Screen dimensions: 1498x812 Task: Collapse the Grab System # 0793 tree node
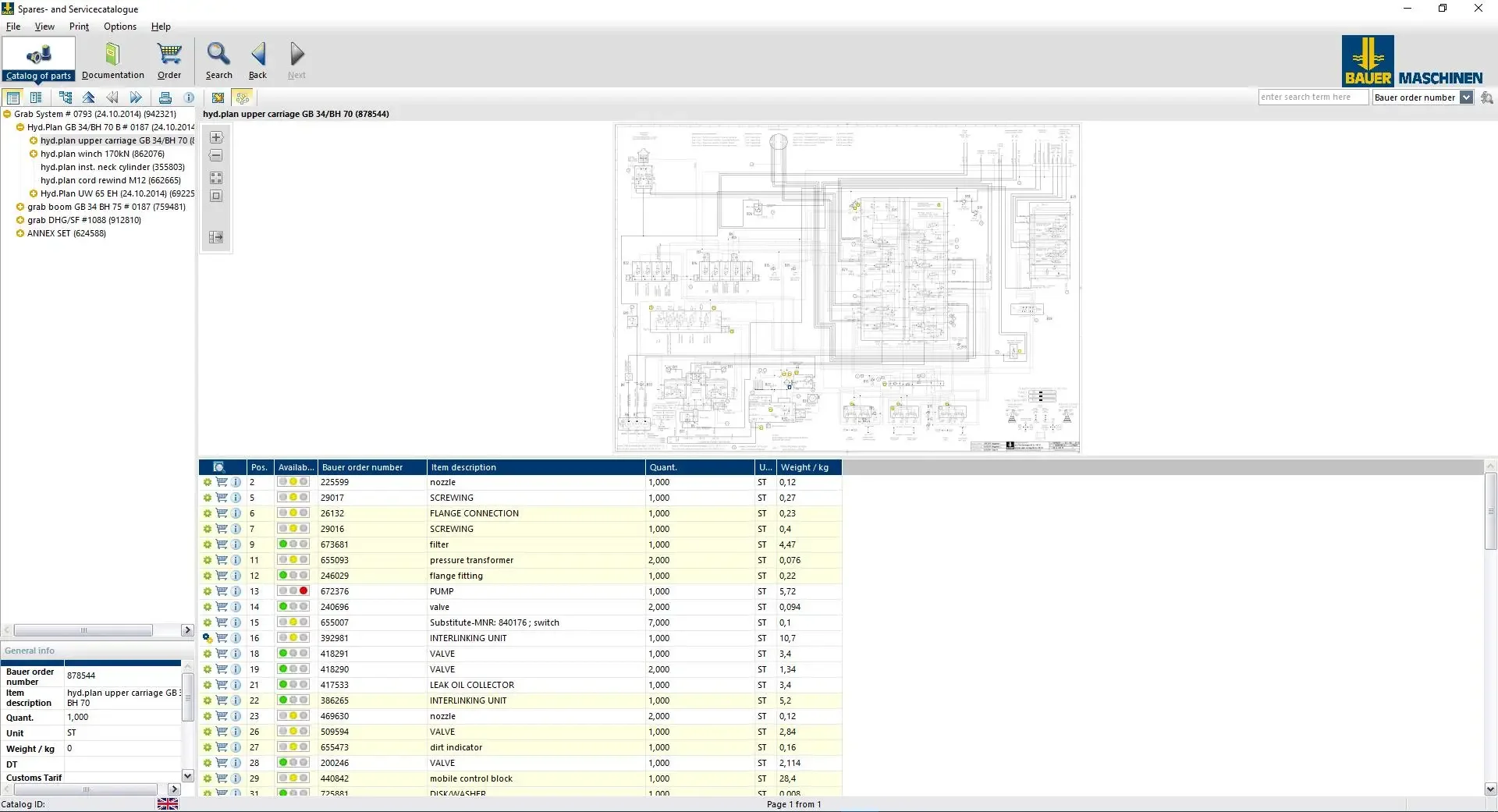(7, 115)
